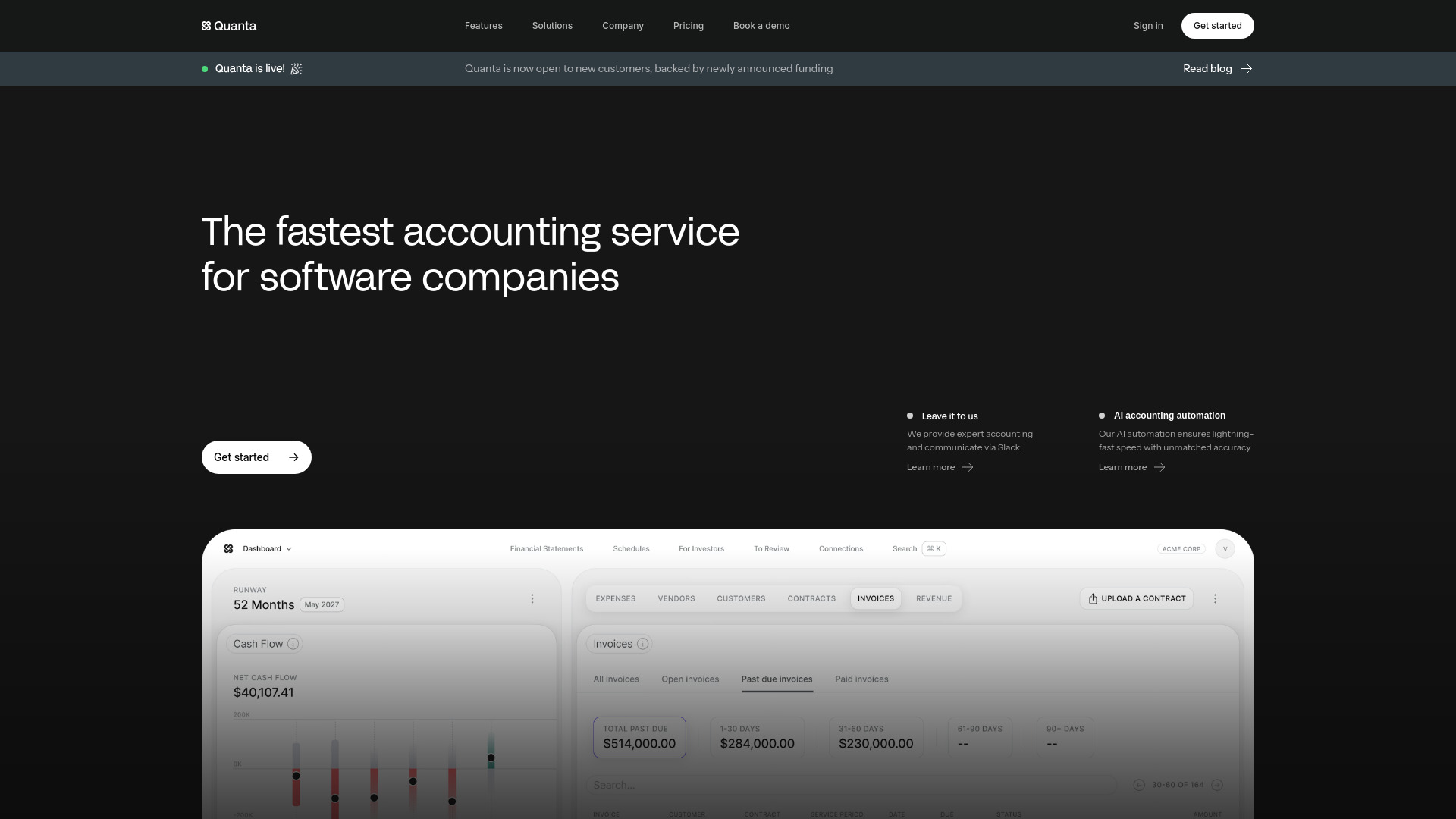Click the upload icon on Upload a Contract
The image size is (1456, 819).
(1093, 598)
